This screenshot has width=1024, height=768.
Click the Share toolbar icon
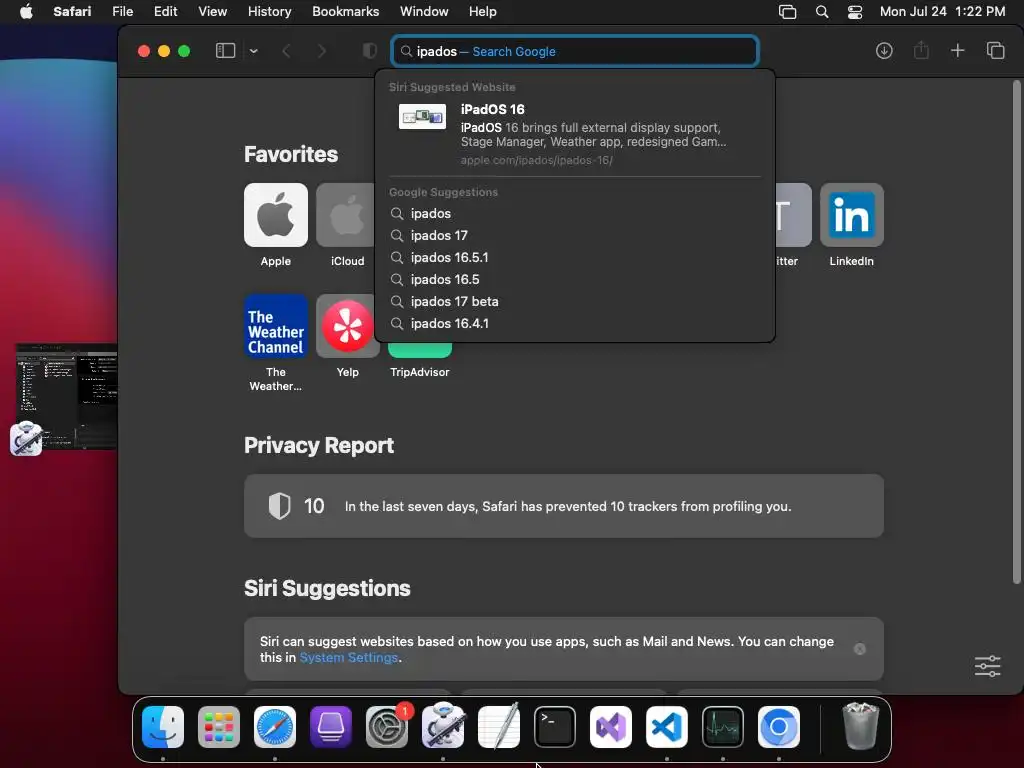pos(921,50)
